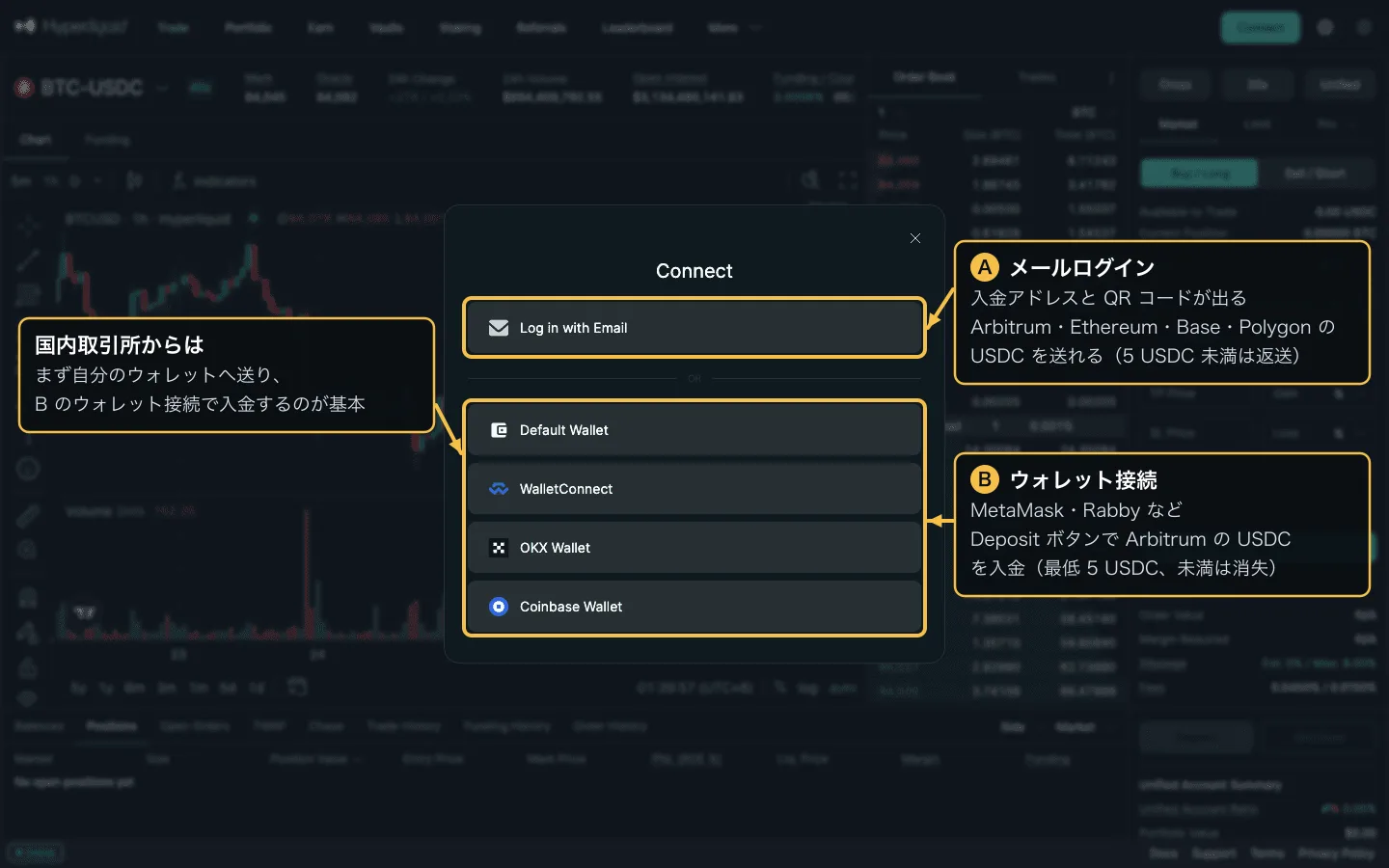Open the BTC-USDC pair selector
This screenshot has width=1389, height=868.
point(92,88)
